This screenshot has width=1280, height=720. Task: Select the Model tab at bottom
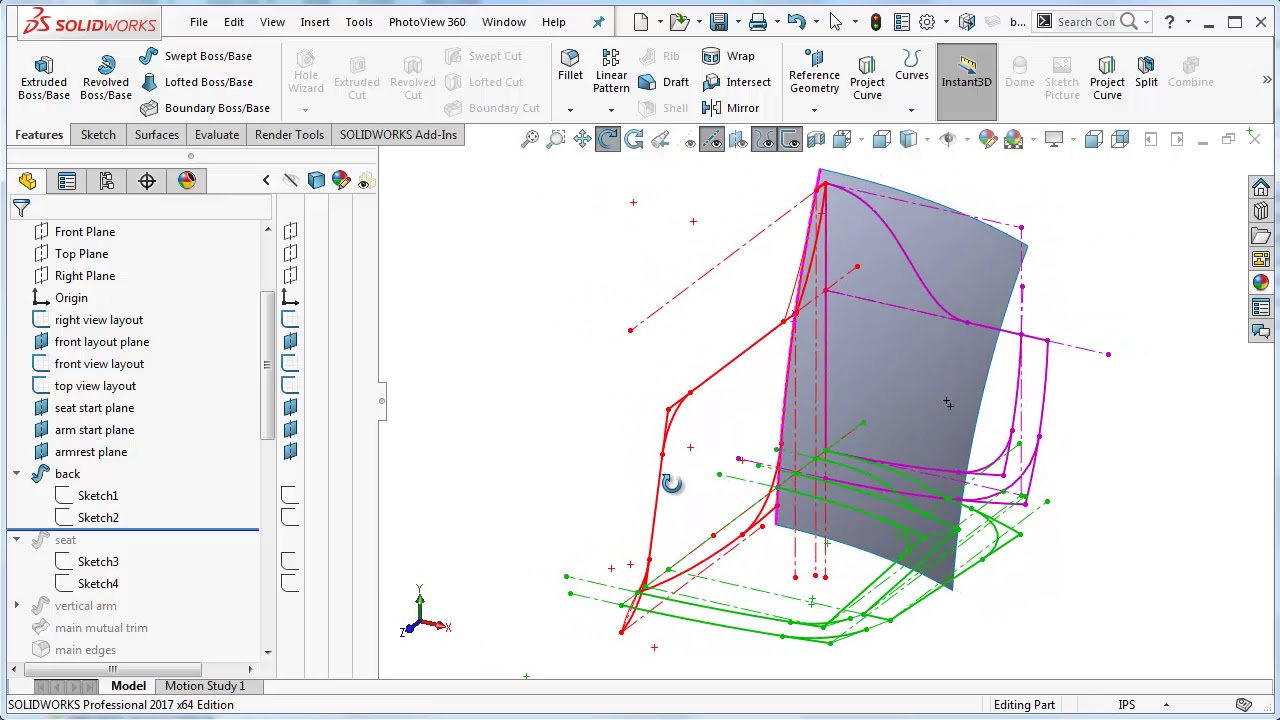coord(128,686)
